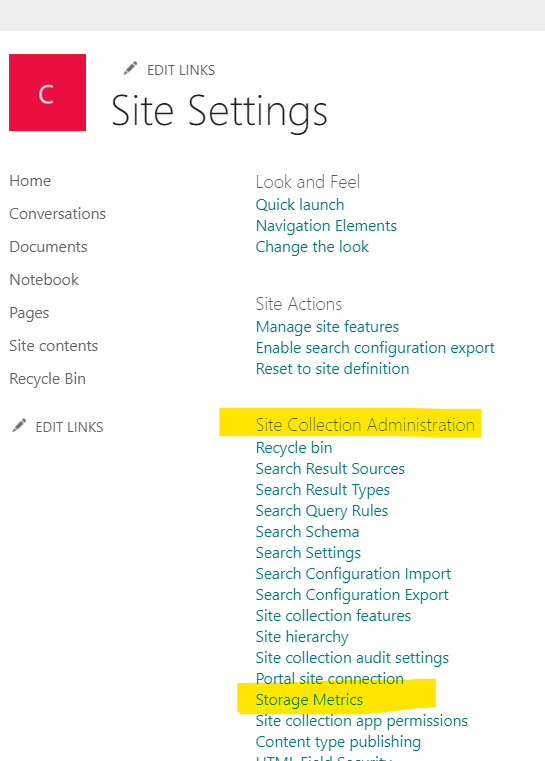Click the Site collection features link
The height and width of the screenshot is (761, 545).
point(333,616)
